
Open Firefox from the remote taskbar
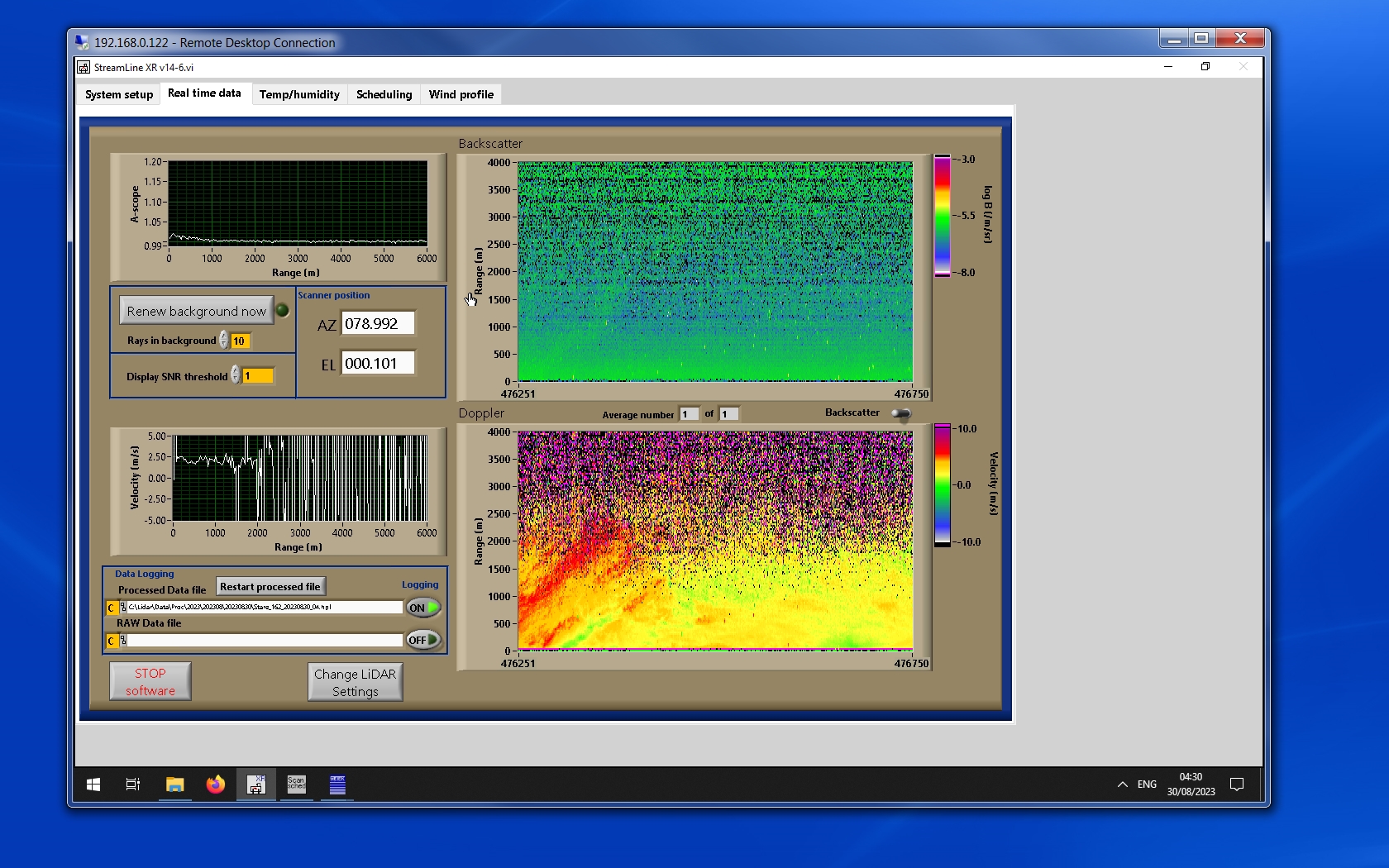pos(216,785)
